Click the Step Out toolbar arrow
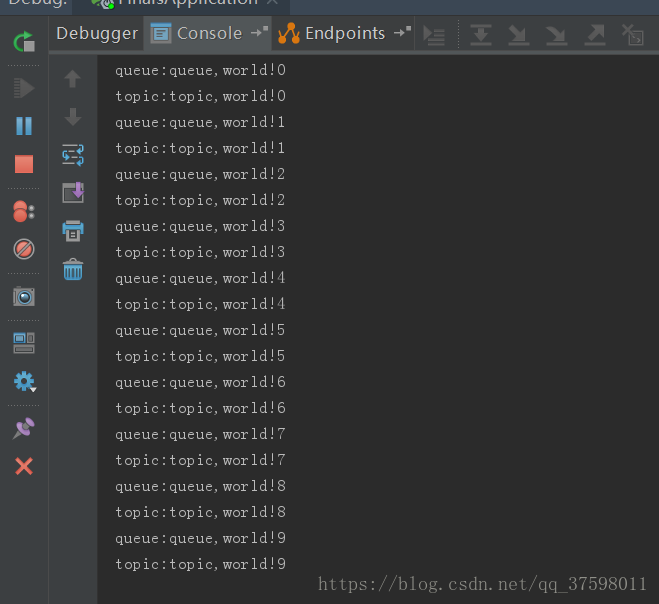Viewport: 659px width, 604px height. (x=595, y=34)
